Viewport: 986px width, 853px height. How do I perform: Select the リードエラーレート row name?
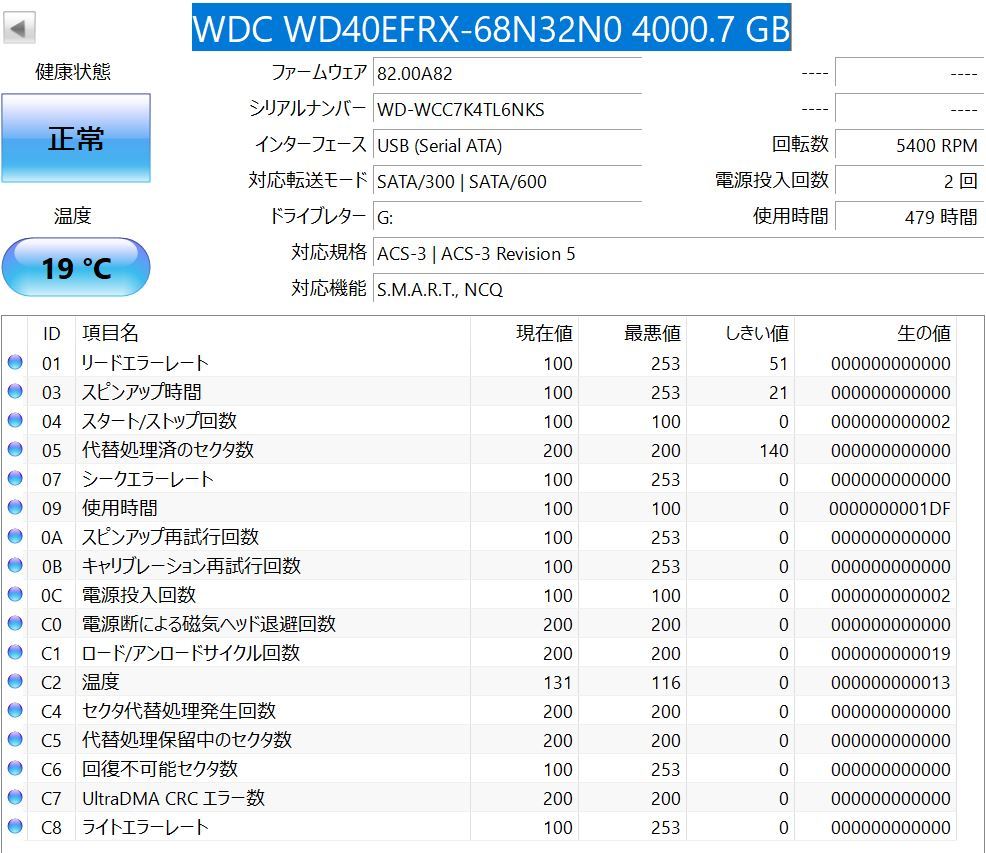pos(145,363)
